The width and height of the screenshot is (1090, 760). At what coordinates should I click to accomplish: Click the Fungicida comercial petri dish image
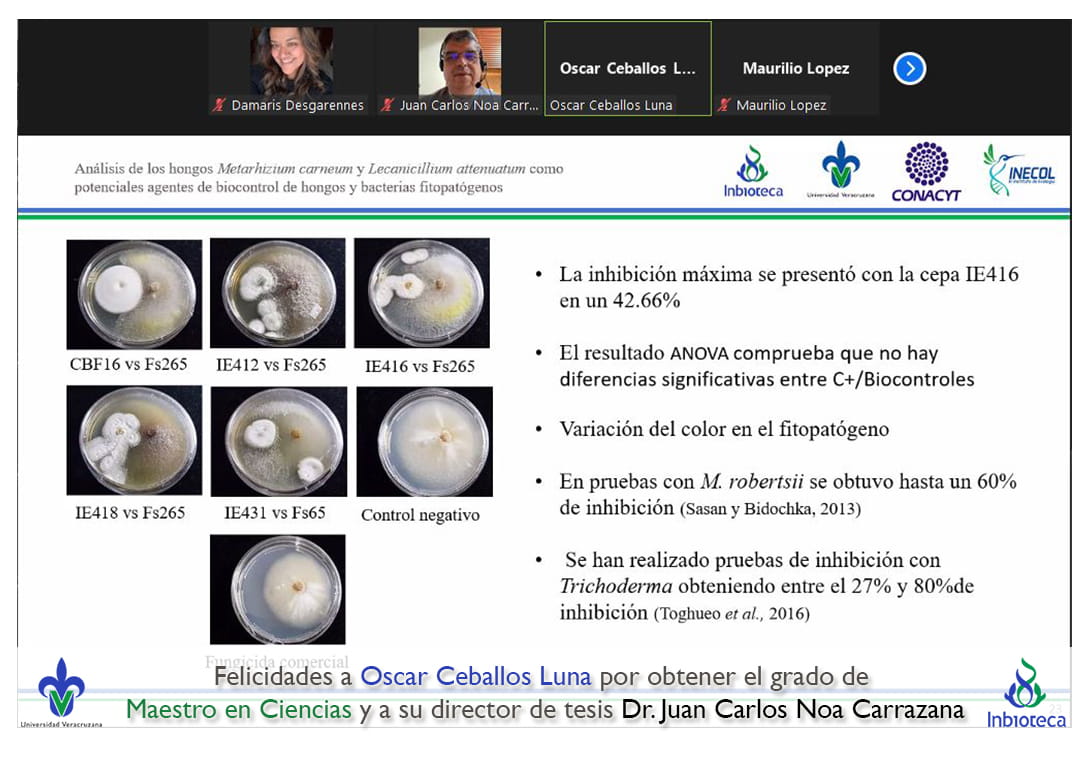pyautogui.click(x=277, y=589)
